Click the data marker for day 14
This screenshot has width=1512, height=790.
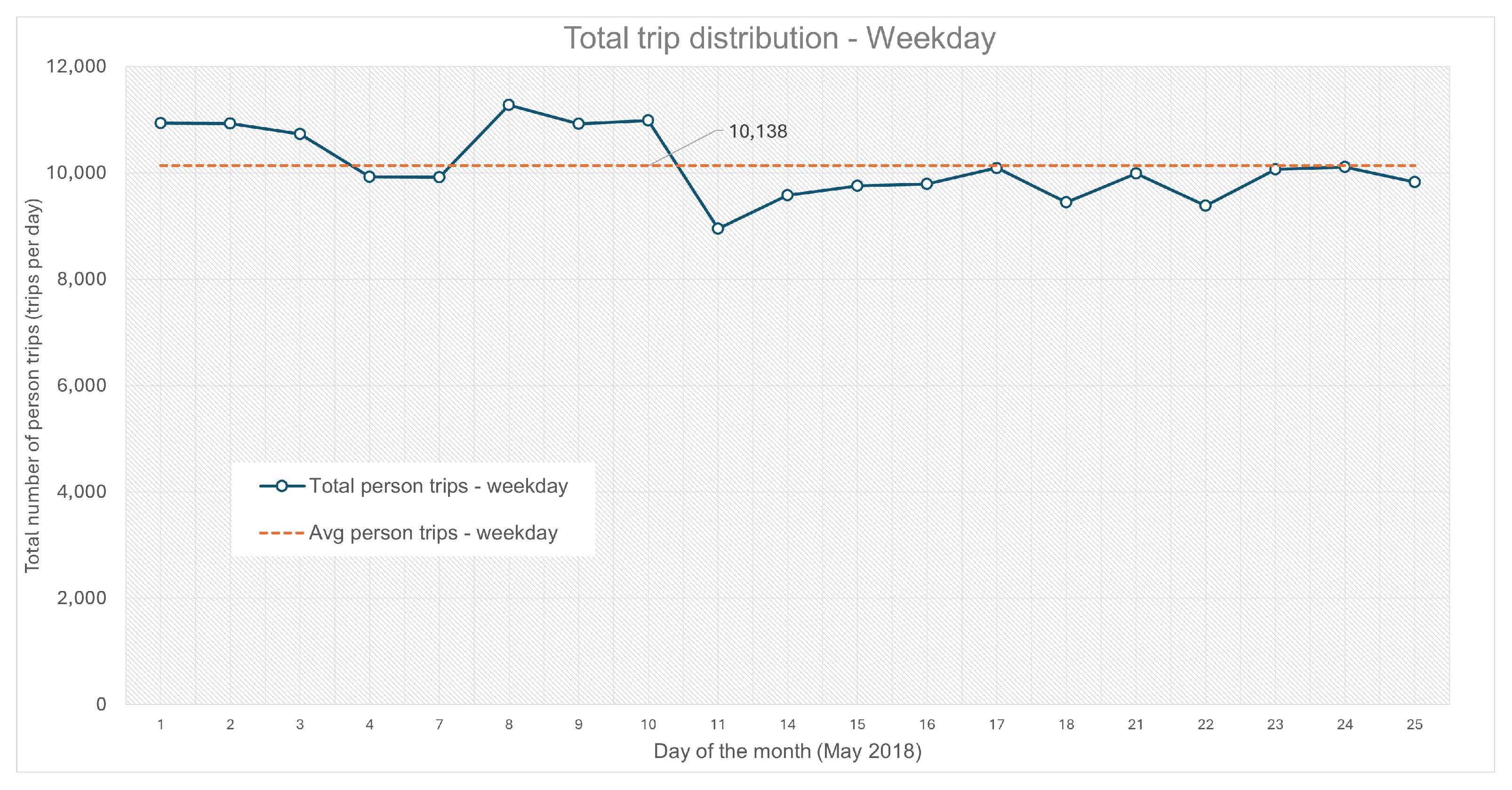click(788, 195)
